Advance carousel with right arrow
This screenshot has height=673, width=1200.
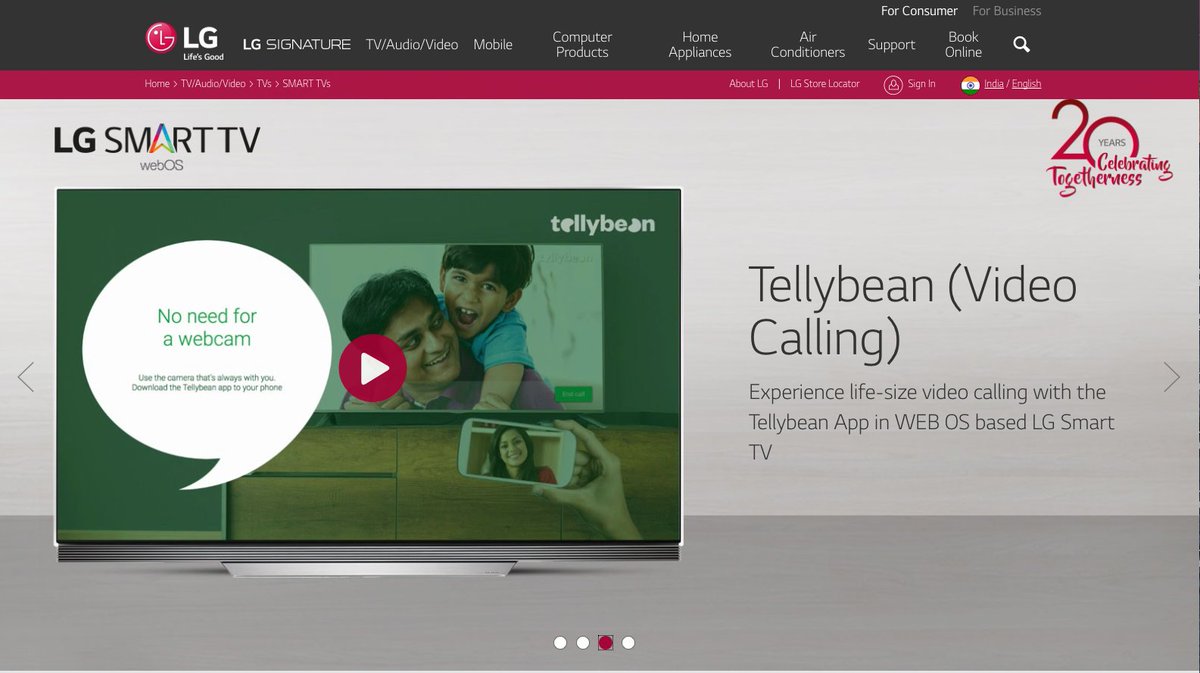1172,376
